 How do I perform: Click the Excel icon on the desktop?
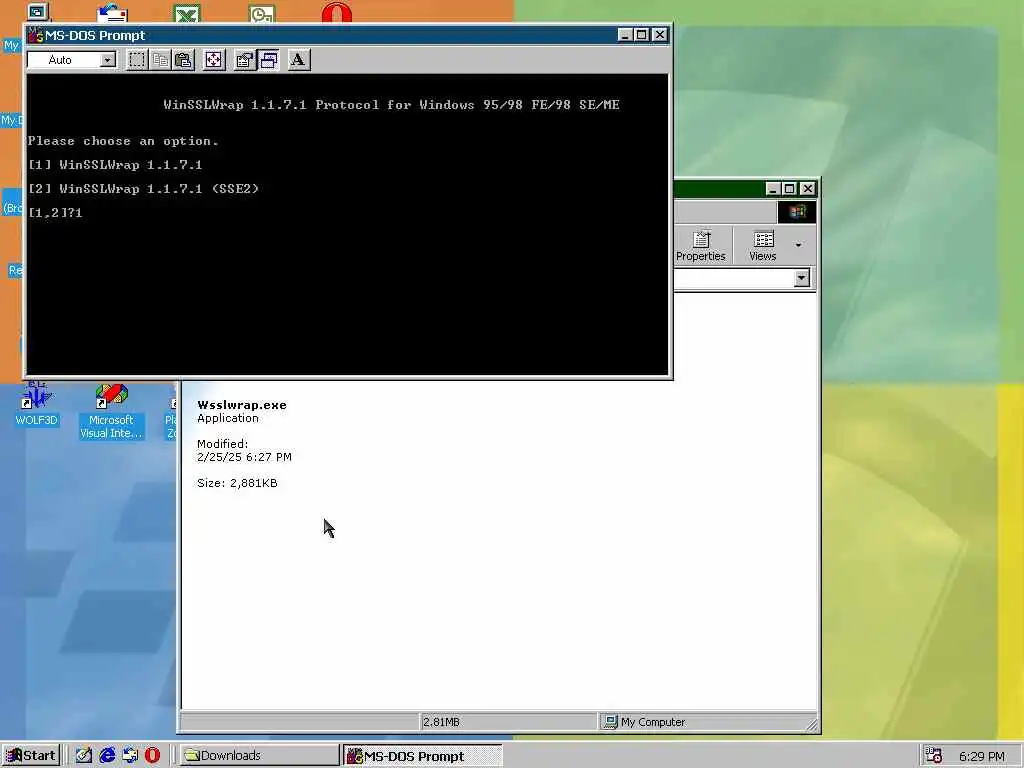[x=187, y=13]
